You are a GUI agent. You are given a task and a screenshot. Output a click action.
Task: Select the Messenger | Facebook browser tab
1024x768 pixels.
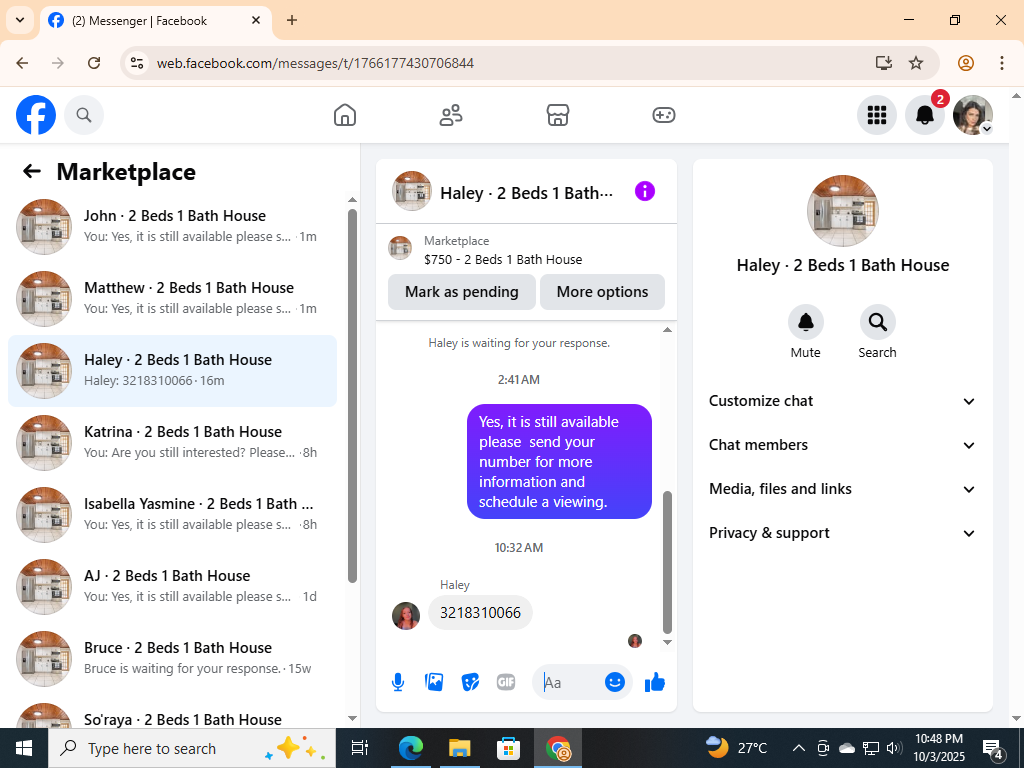[x=155, y=21]
